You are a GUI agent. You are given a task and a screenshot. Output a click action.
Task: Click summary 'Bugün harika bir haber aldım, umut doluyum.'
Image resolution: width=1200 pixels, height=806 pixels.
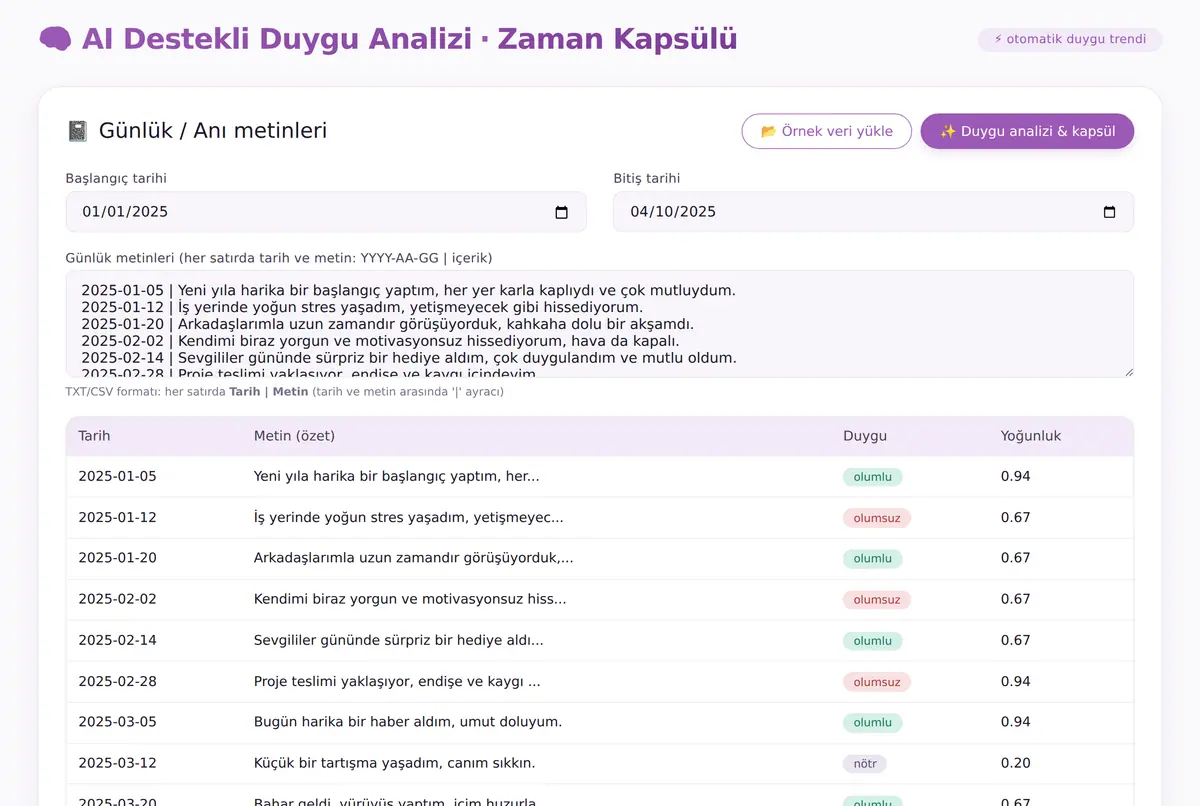[x=408, y=722]
